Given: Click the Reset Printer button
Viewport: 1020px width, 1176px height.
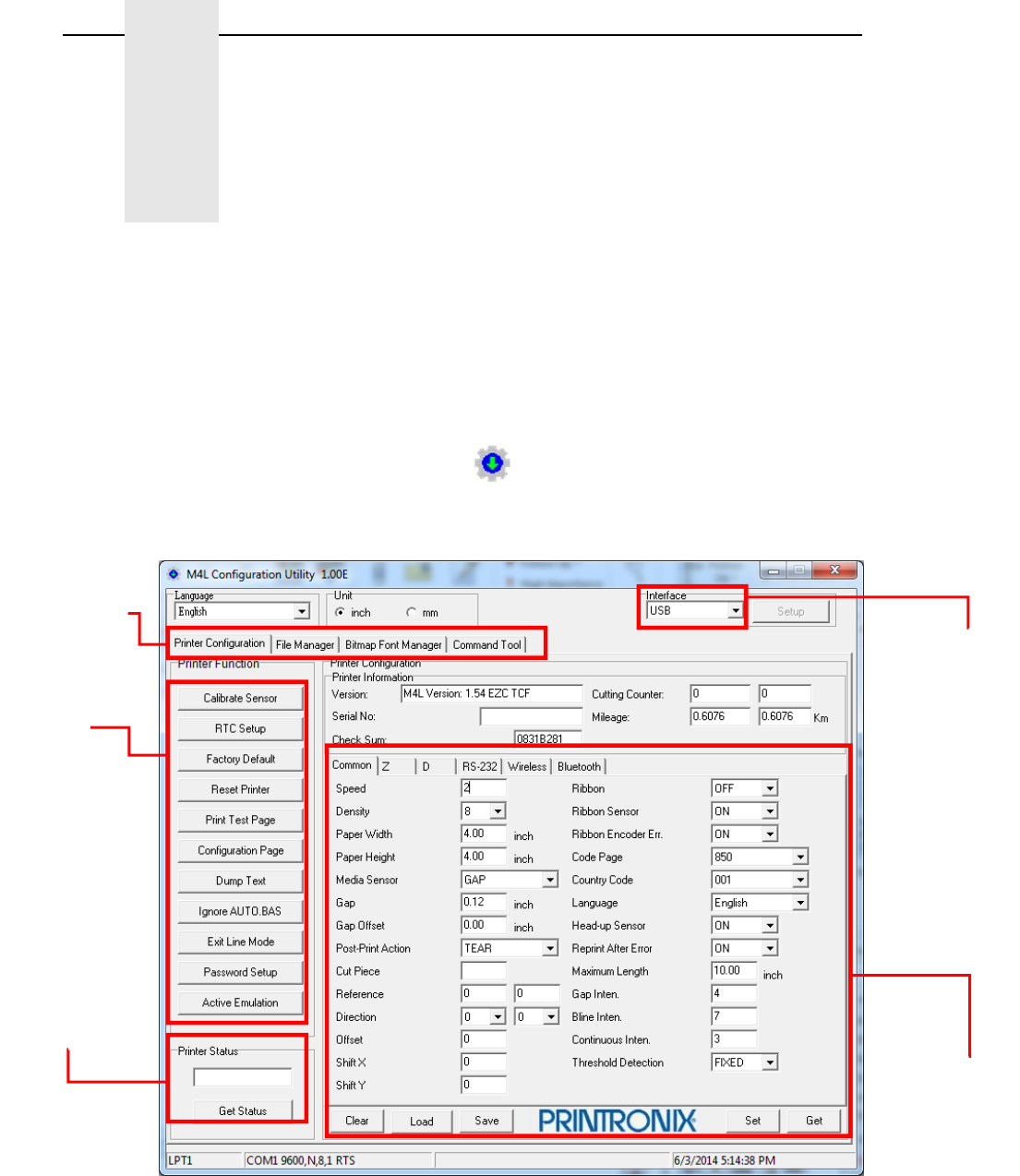Looking at the screenshot, I should [240, 789].
